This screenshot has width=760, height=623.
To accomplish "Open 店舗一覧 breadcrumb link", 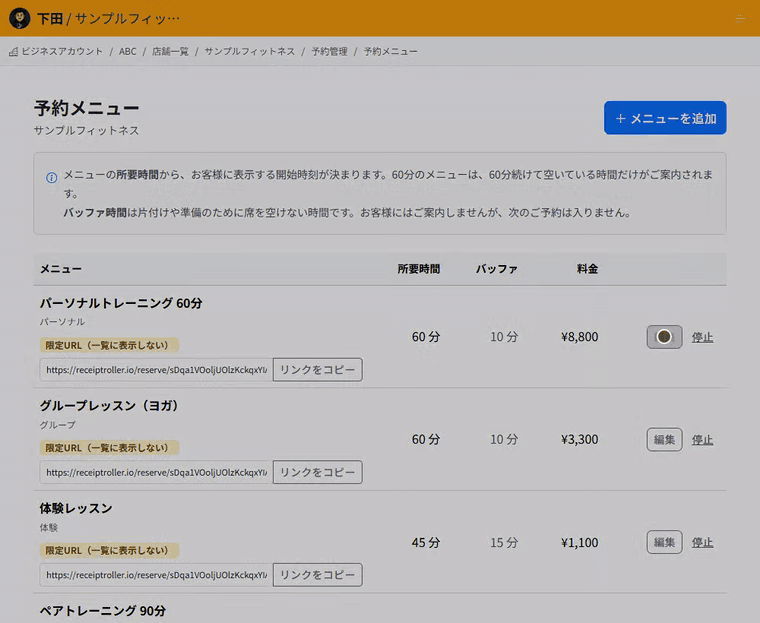I will tap(170, 51).
